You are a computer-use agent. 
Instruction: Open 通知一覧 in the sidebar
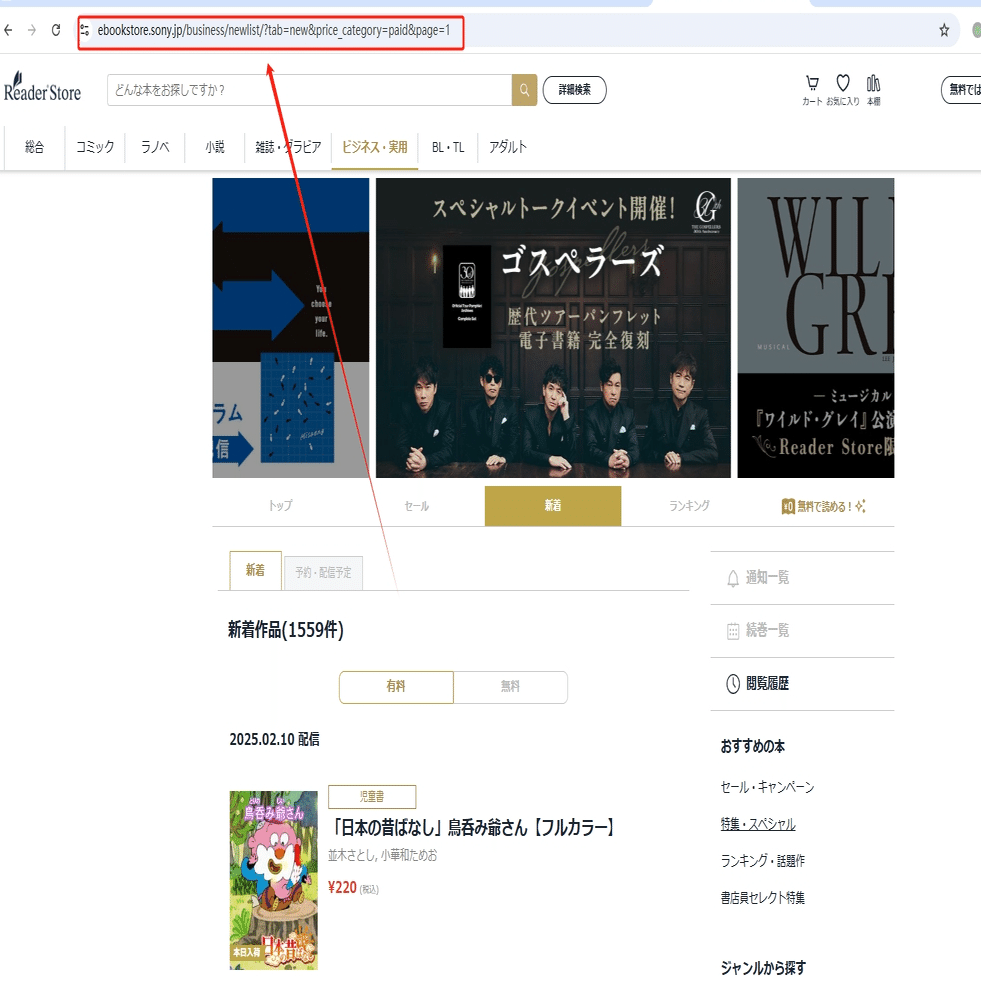803,578
